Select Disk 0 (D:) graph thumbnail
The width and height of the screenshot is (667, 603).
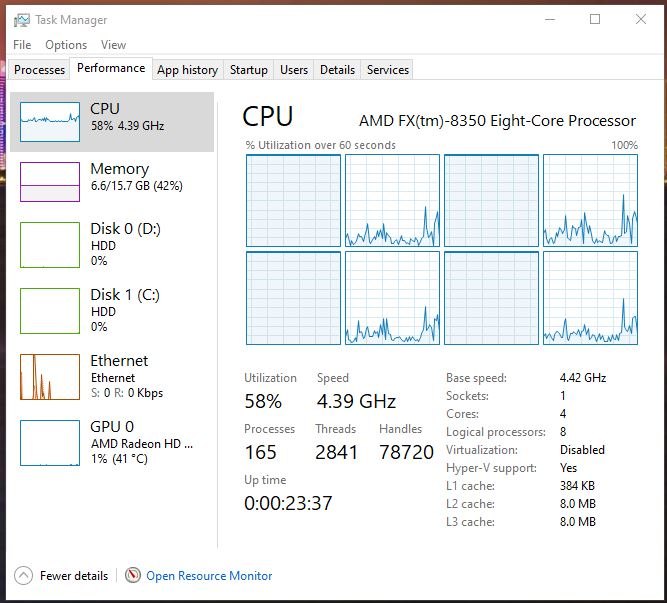(x=50, y=245)
